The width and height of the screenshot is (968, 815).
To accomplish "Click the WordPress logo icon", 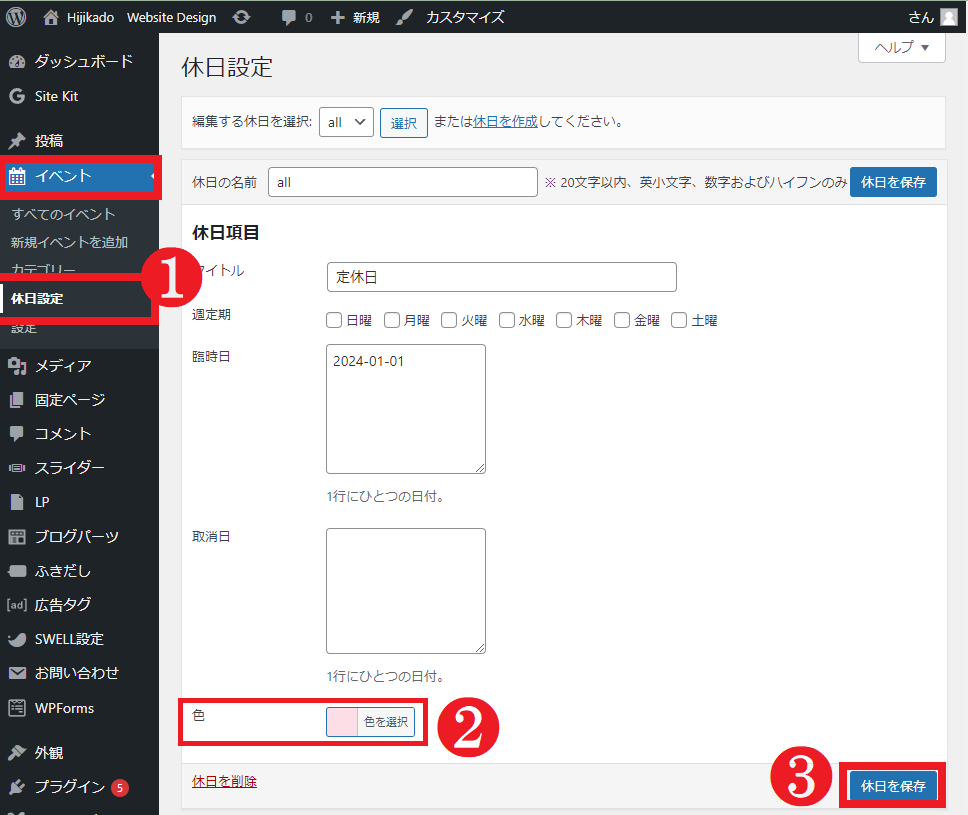I will [x=16, y=17].
